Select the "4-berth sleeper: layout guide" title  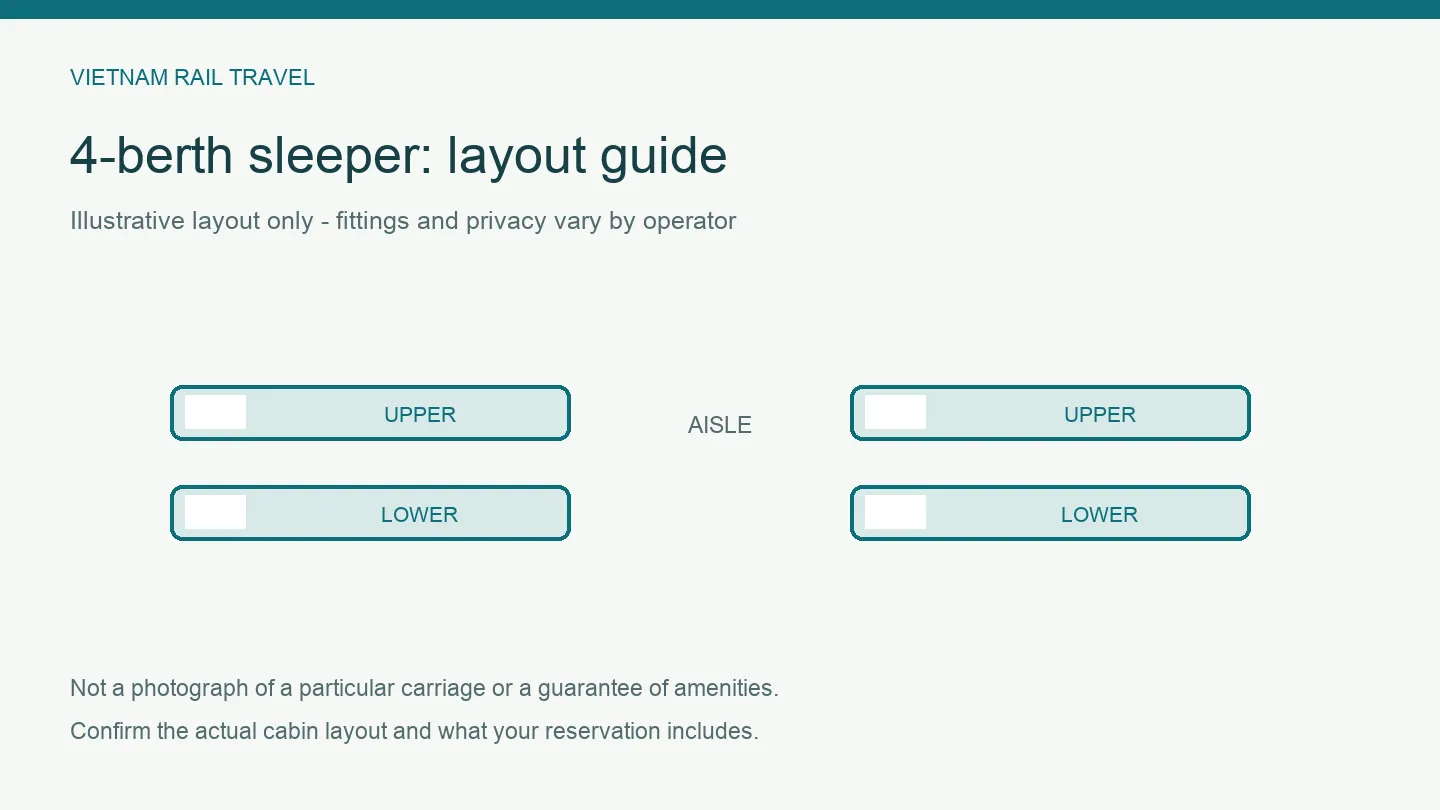click(398, 156)
